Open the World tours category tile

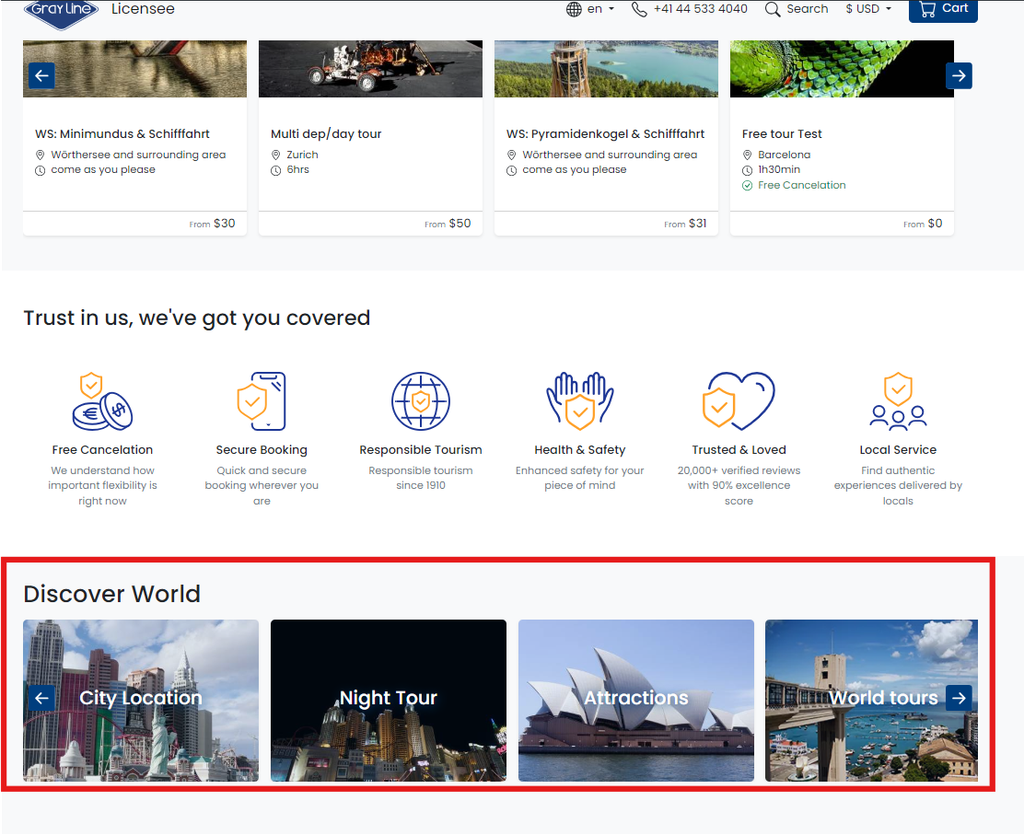(871, 700)
